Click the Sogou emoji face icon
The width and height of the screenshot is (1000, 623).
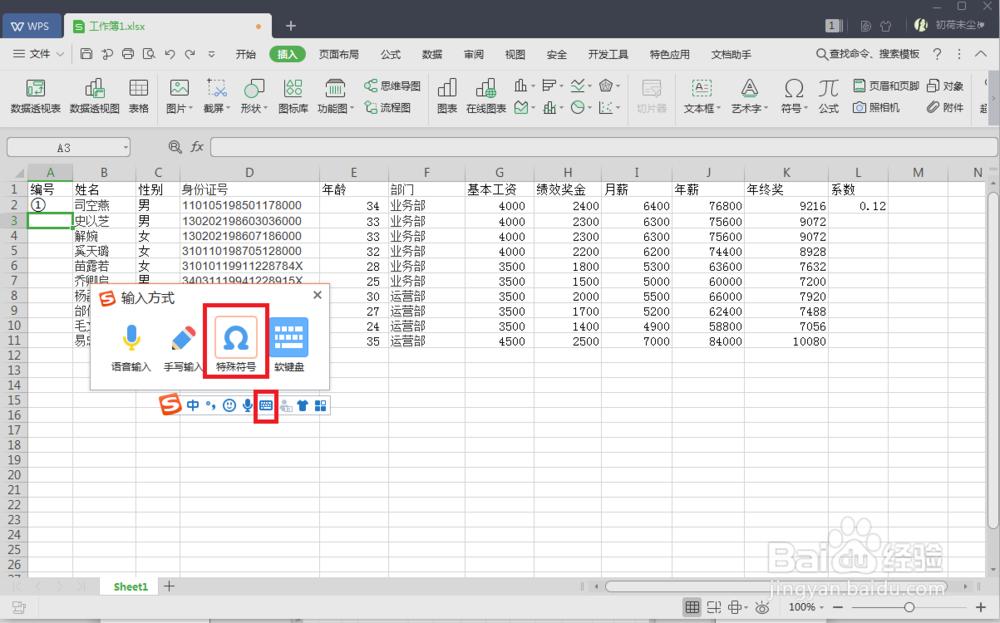227,405
